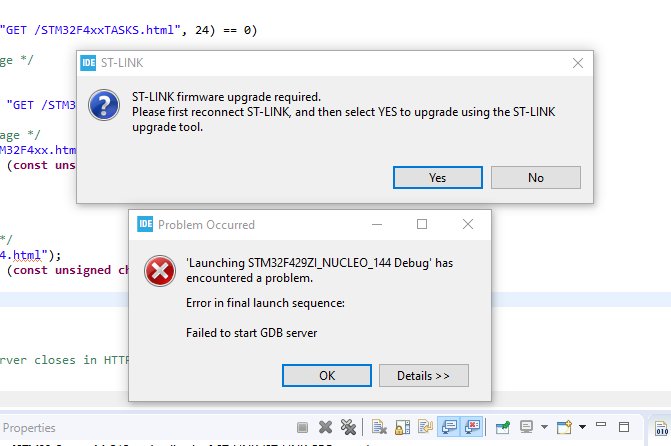This screenshot has height=446, width=671.
Task: Toggle Scroll Lock in the console toolbar
Action: coord(402,427)
